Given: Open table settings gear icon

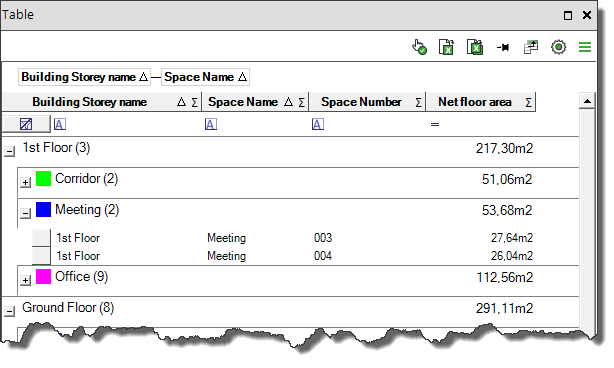Looking at the screenshot, I should [558, 47].
